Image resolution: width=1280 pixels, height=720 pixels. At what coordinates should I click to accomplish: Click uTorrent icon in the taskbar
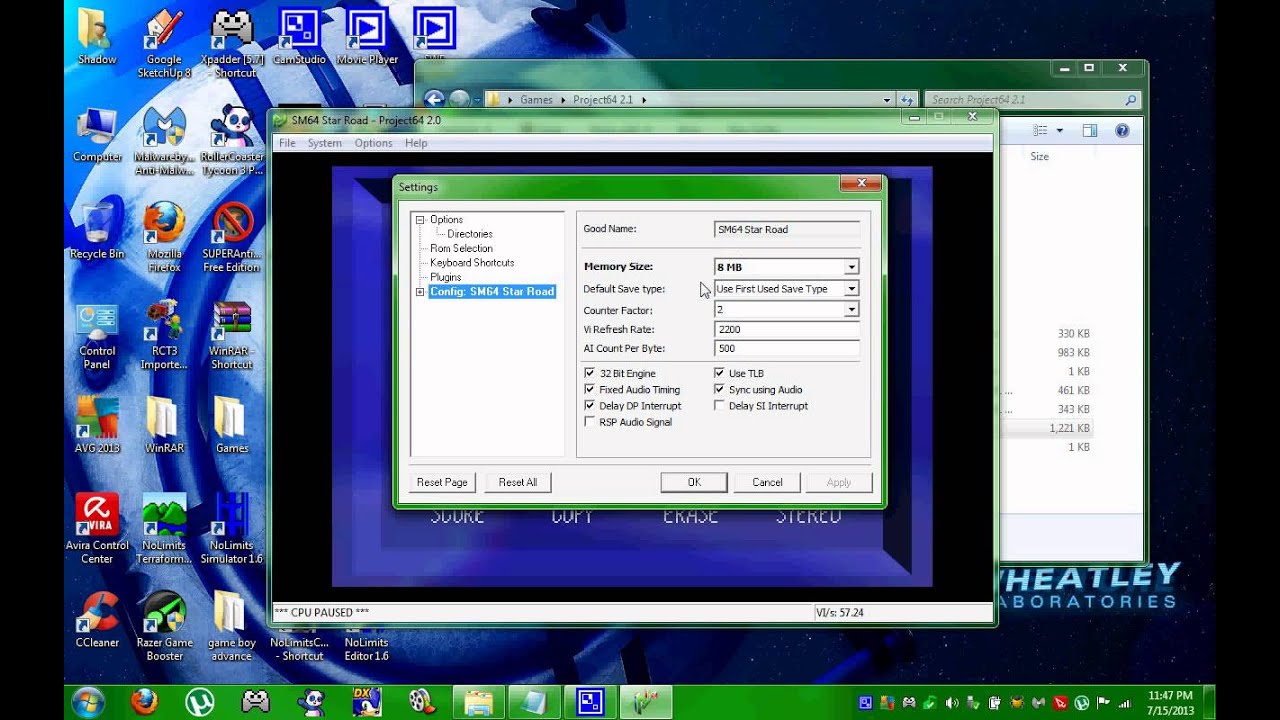tap(200, 702)
